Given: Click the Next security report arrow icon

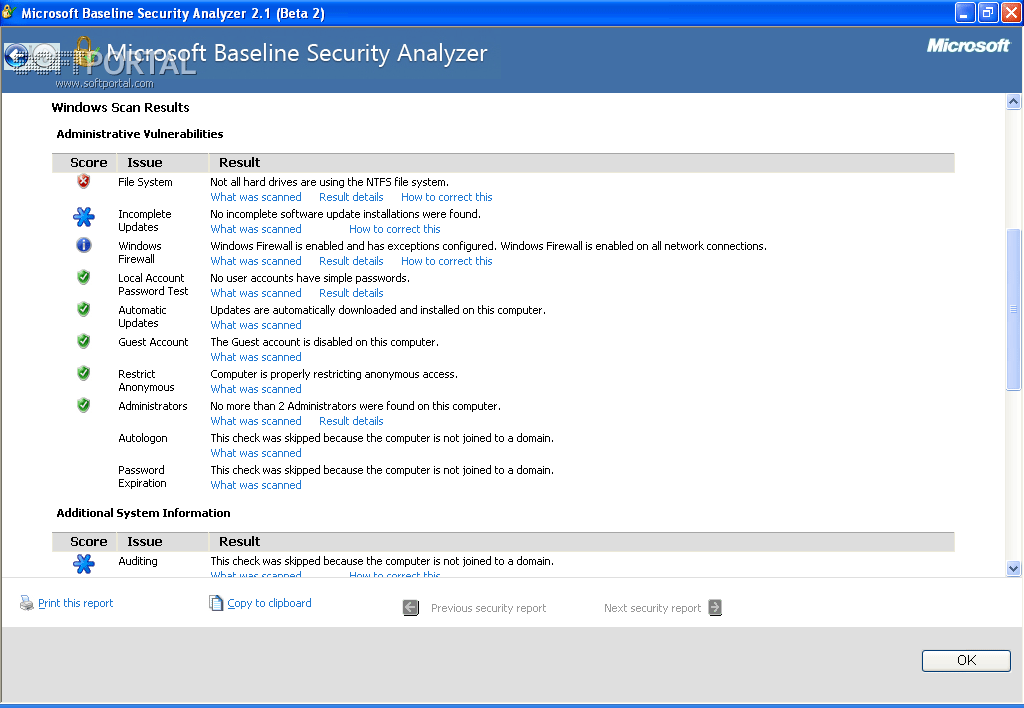Looking at the screenshot, I should pyautogui.click(x=715, y=608).
